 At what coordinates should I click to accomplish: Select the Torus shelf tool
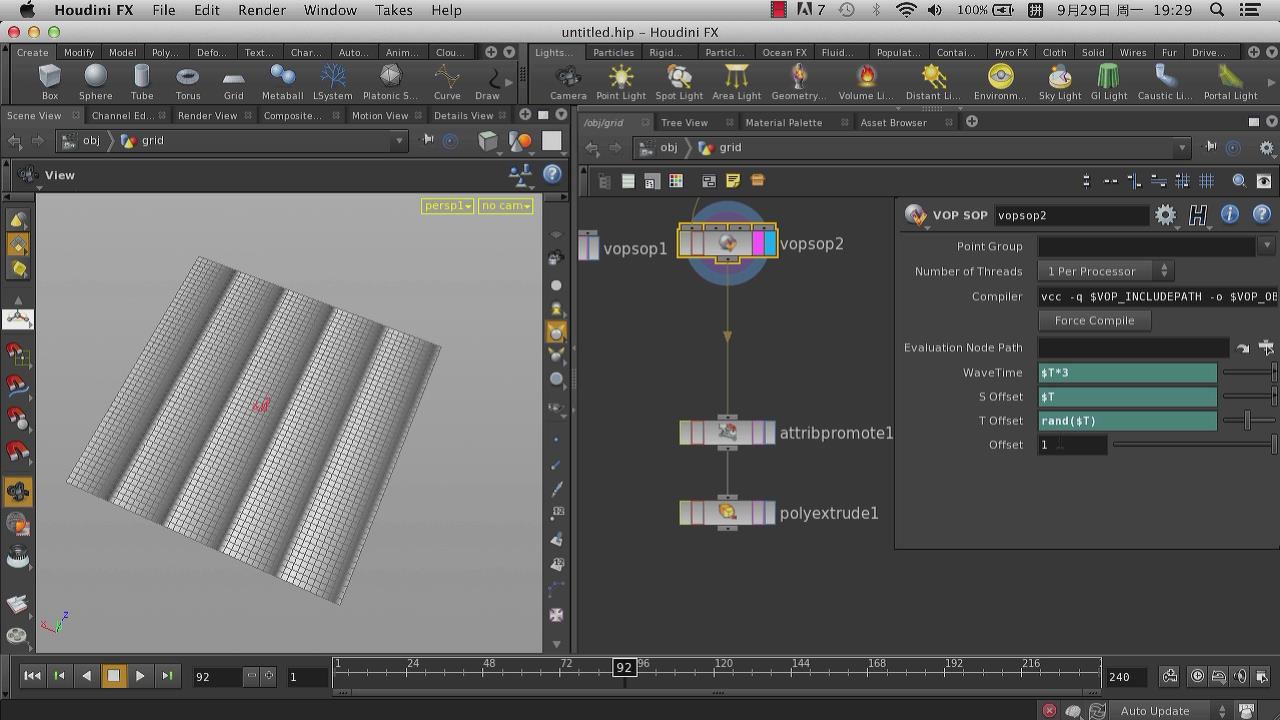click(x=188, y=82)
